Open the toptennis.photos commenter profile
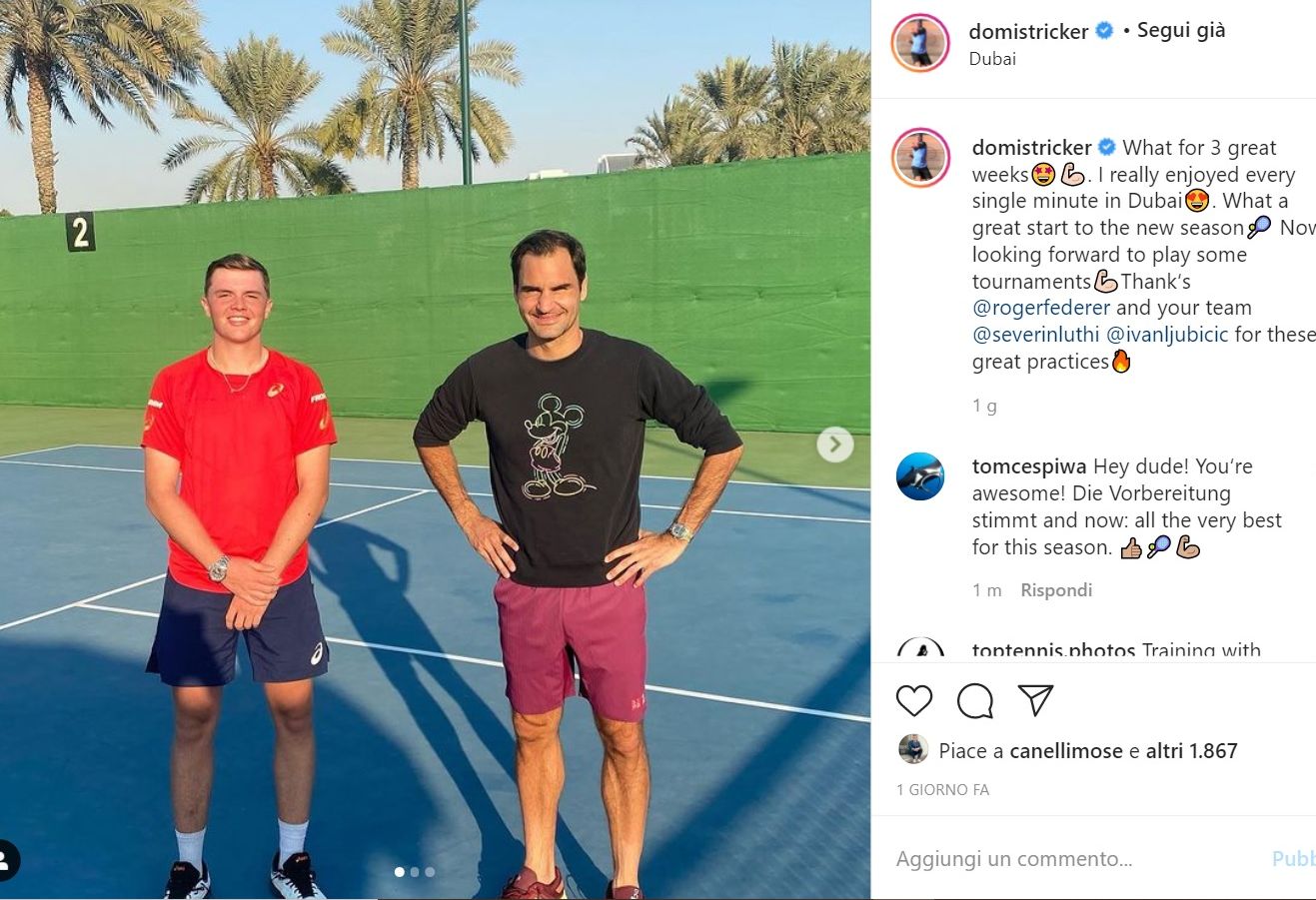 [1053, 650]
